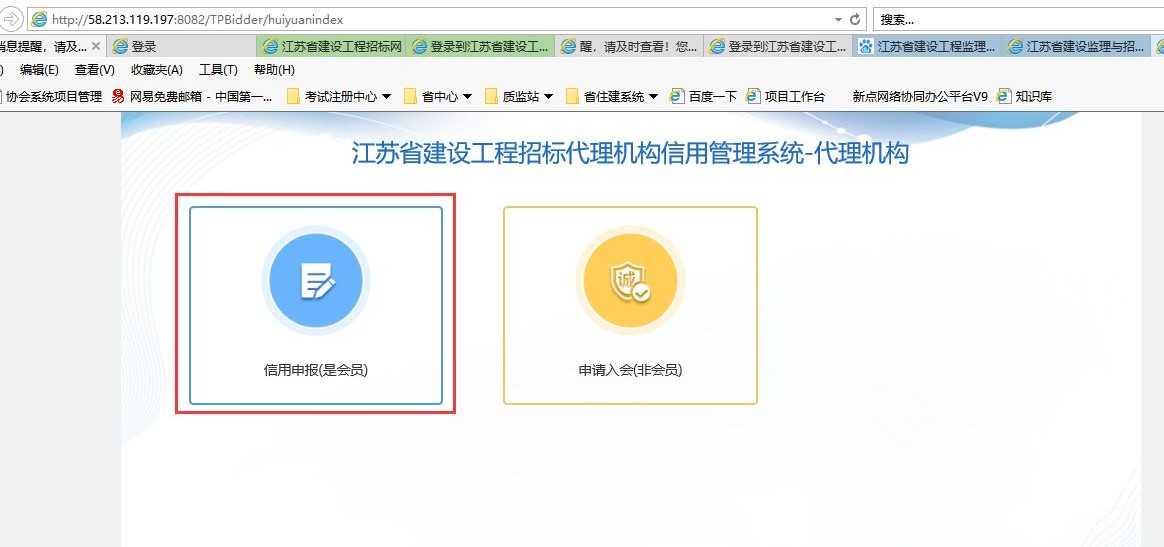
Task: Switch to 醒，请及时查看！您 tab
Action: pyautogui.click(x=630, y=47)
